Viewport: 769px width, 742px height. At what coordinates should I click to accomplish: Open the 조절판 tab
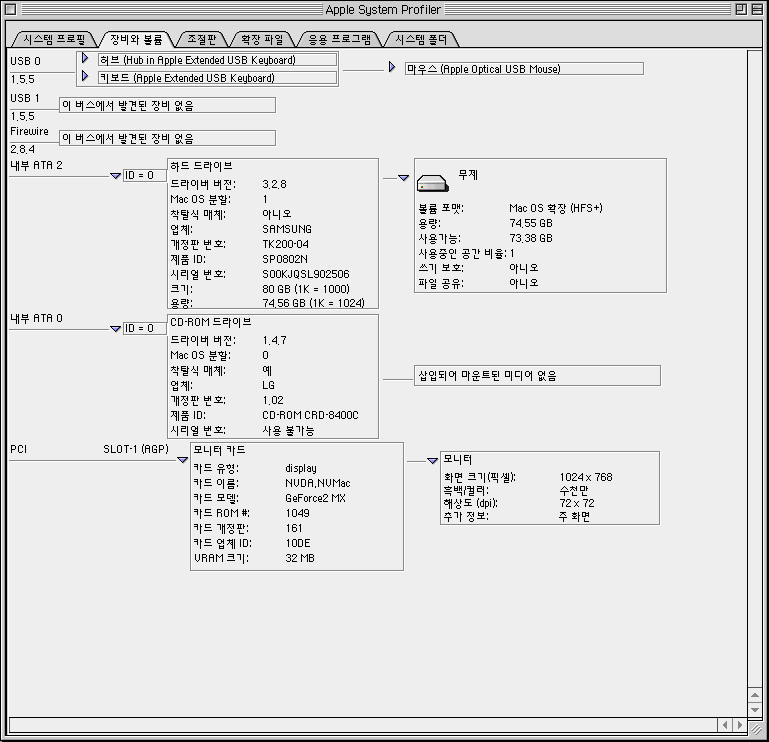202,40
